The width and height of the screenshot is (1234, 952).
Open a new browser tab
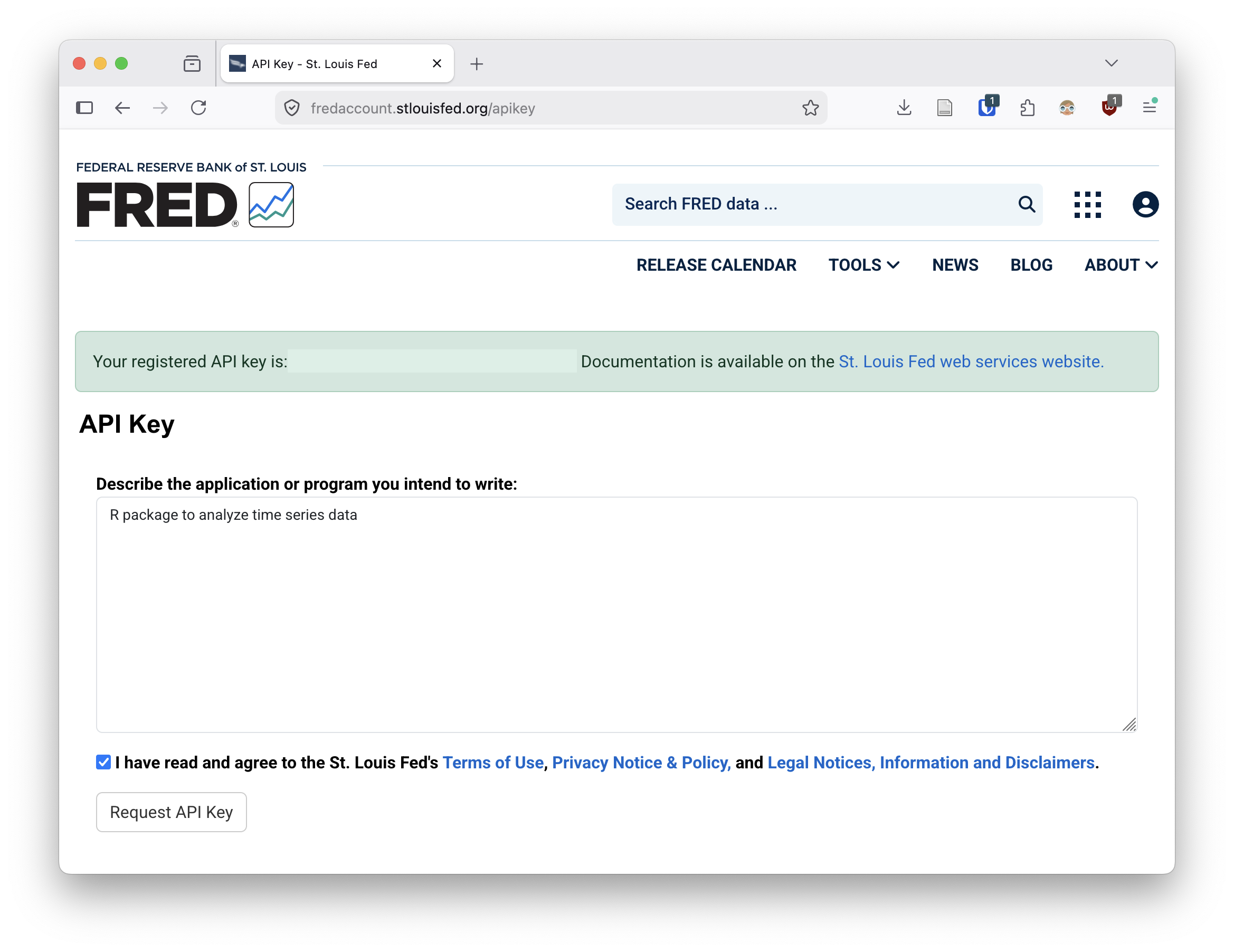477,64
